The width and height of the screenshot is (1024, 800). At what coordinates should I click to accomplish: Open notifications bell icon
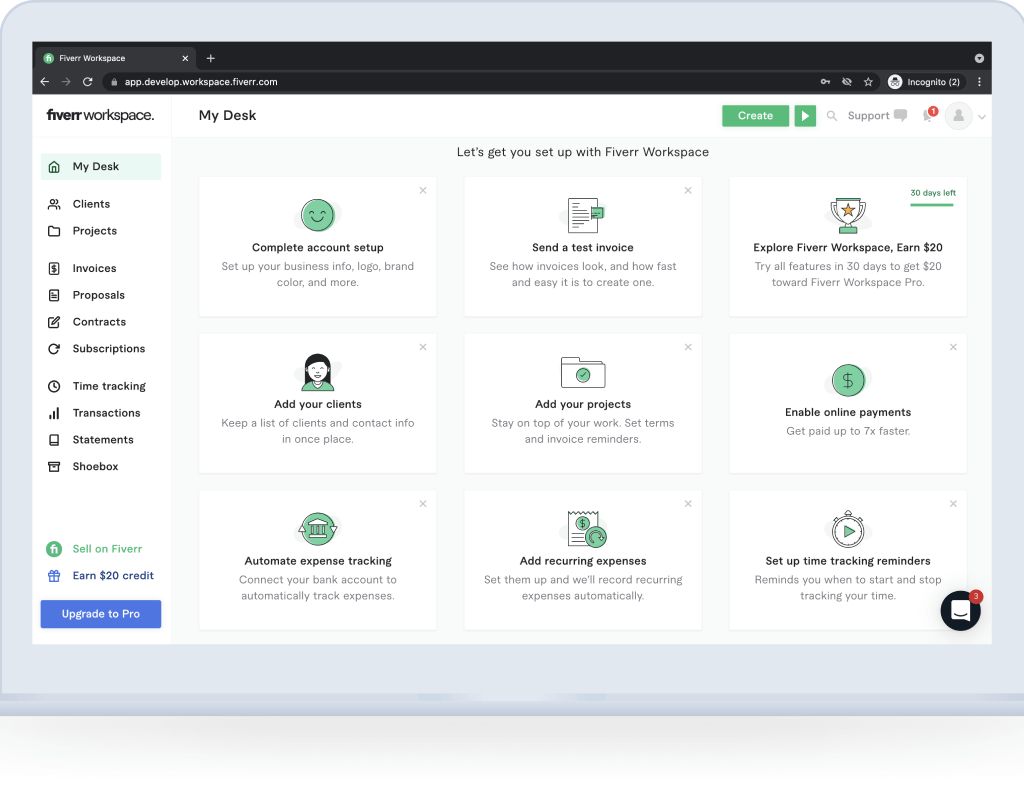pyautogui.click(x=928, y=116)
